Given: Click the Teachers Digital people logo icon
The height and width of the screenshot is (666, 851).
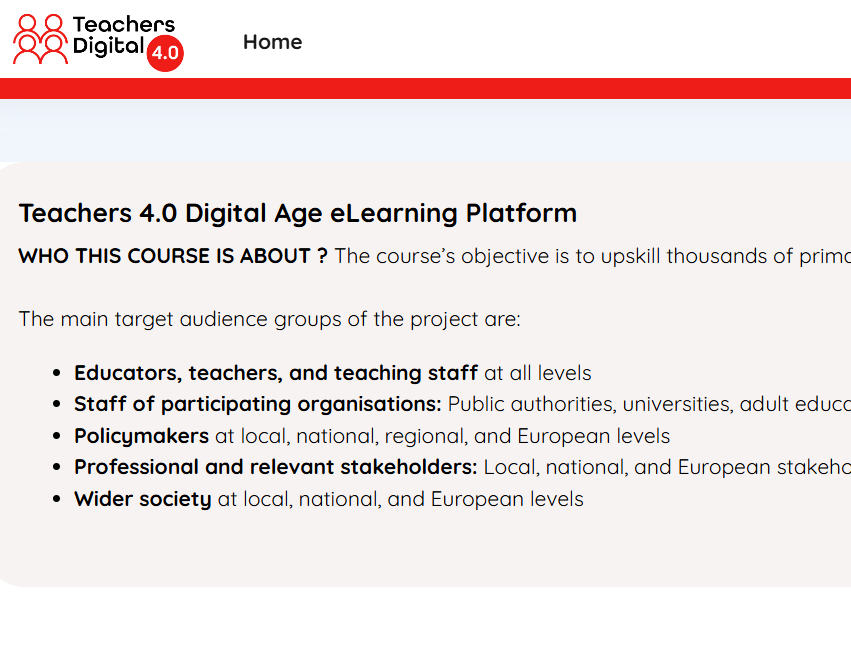Looking at the screenshot, I should click(41, 39).
